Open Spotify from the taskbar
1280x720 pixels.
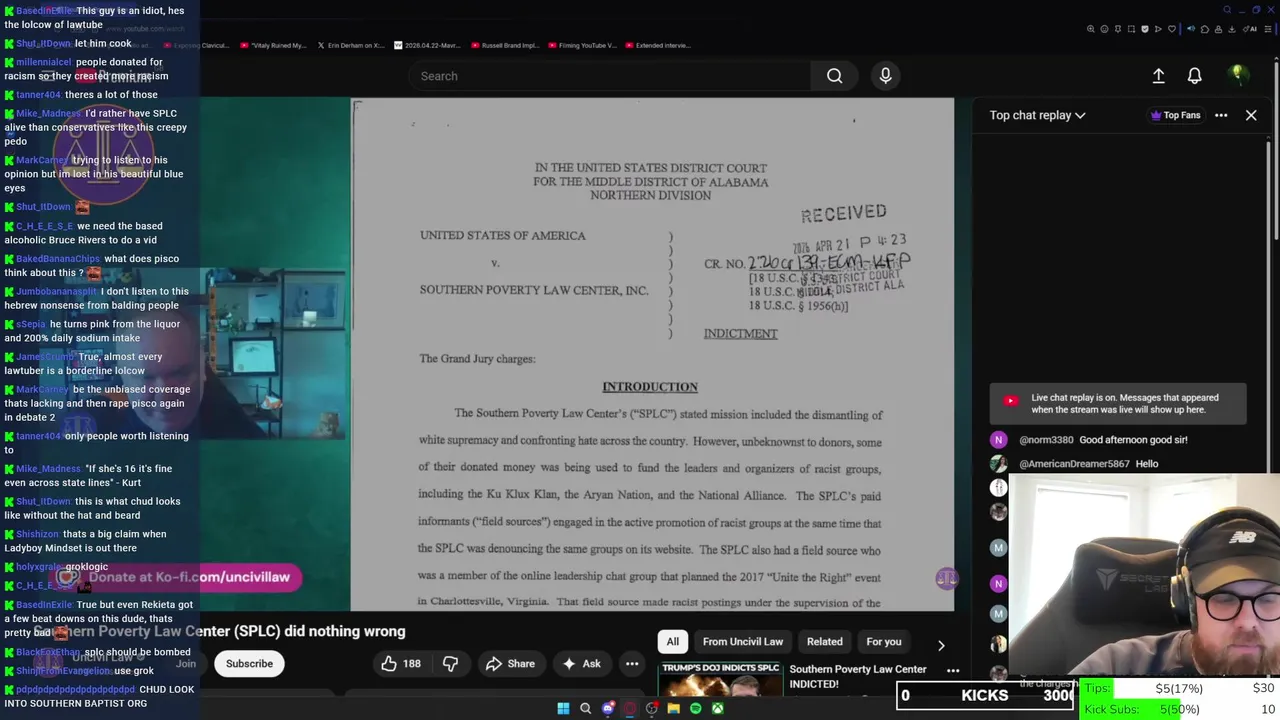tap(696, 709)
